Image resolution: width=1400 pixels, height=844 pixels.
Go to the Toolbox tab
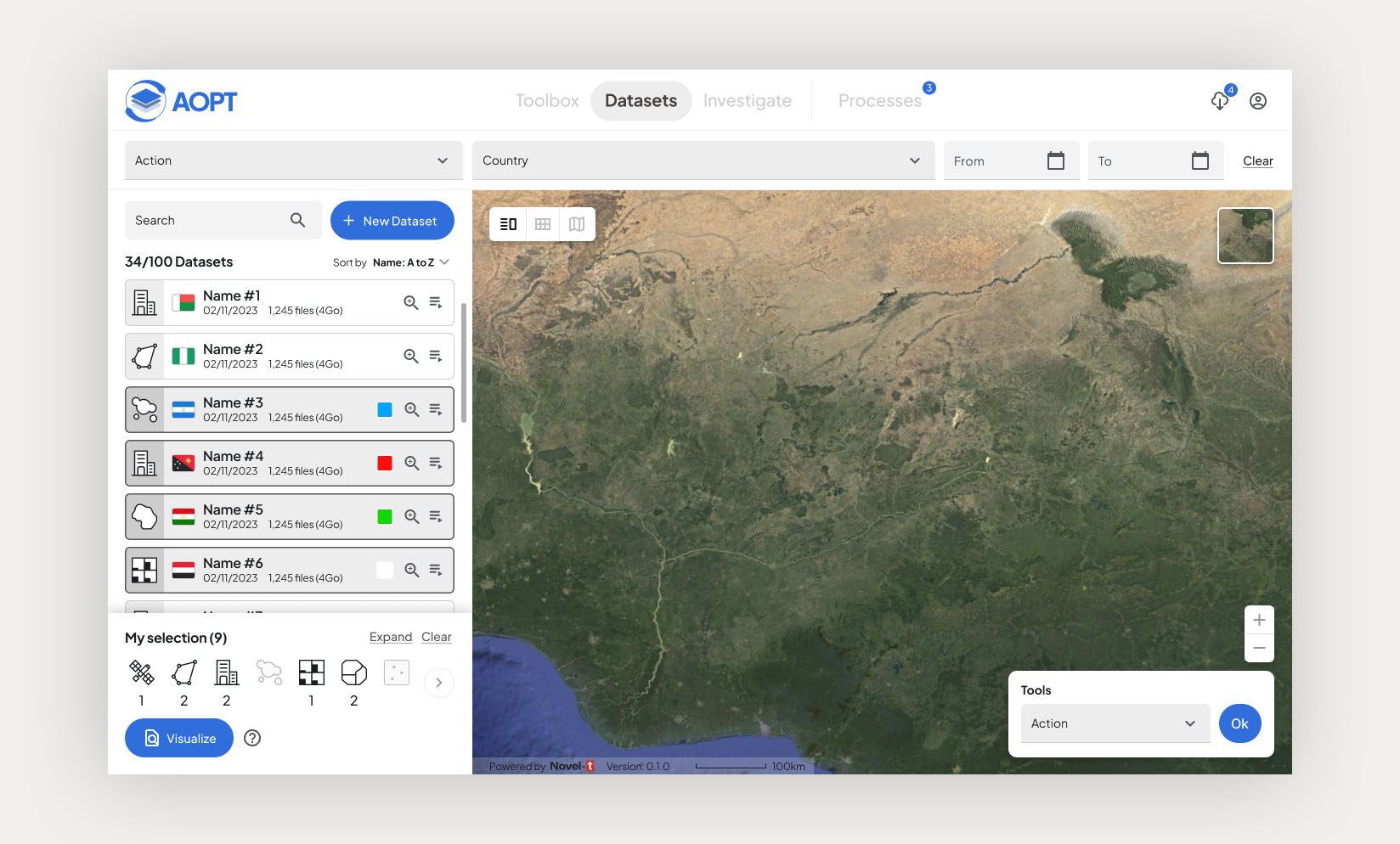pyautogui.click(x=547, y=101)
